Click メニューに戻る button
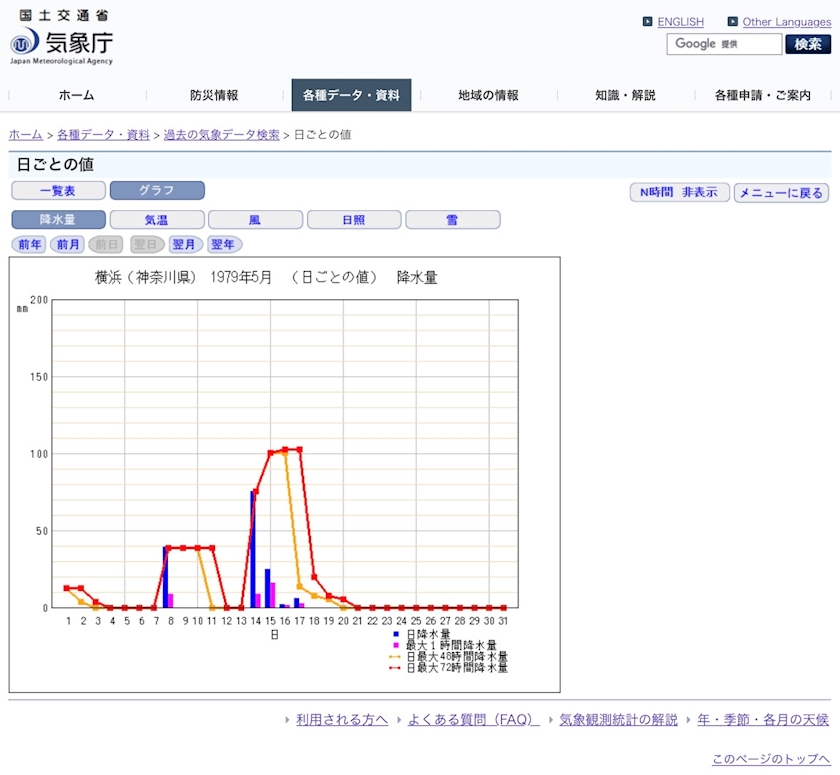The image size is (840, 775). [781, 193]
